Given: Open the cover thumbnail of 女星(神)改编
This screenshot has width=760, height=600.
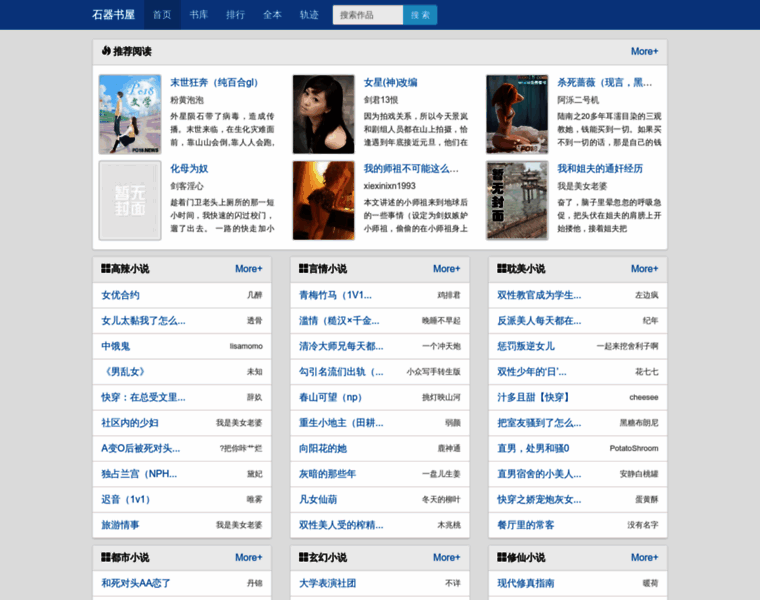Looking at the screenshot, I should [323, 114].
